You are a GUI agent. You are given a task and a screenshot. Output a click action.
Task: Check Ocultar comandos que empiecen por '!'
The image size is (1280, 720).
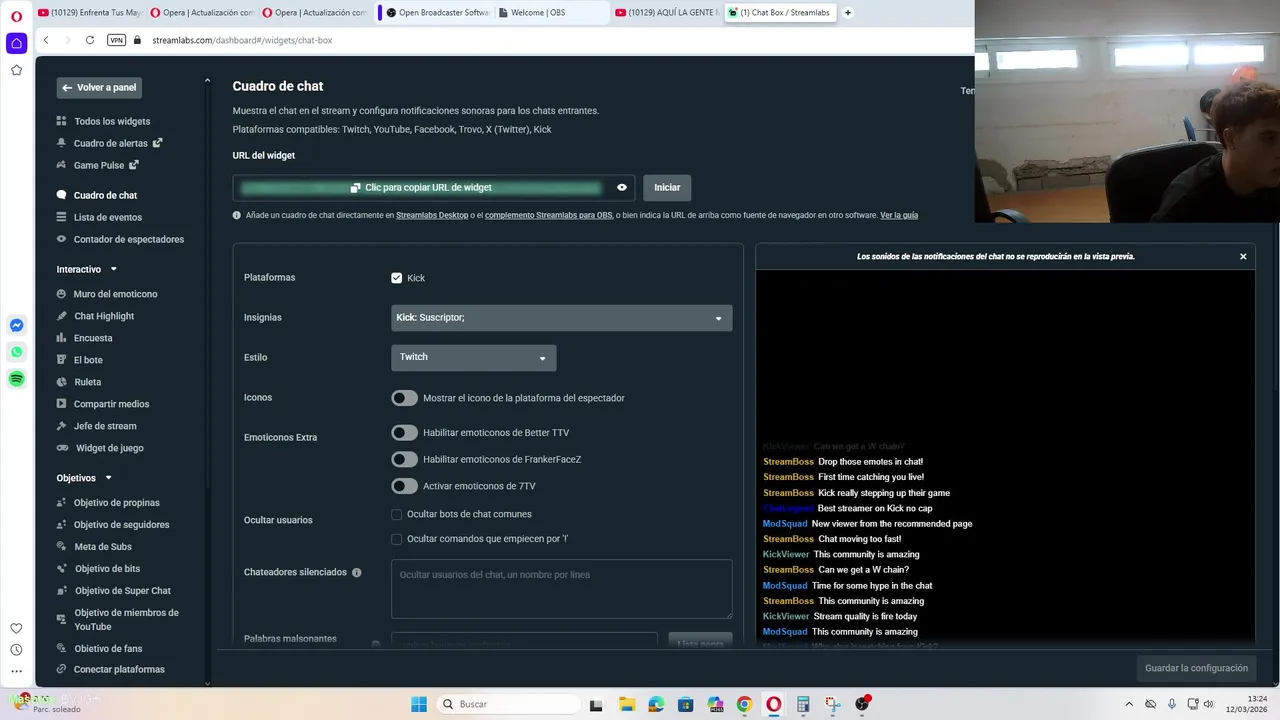(397, 539)
